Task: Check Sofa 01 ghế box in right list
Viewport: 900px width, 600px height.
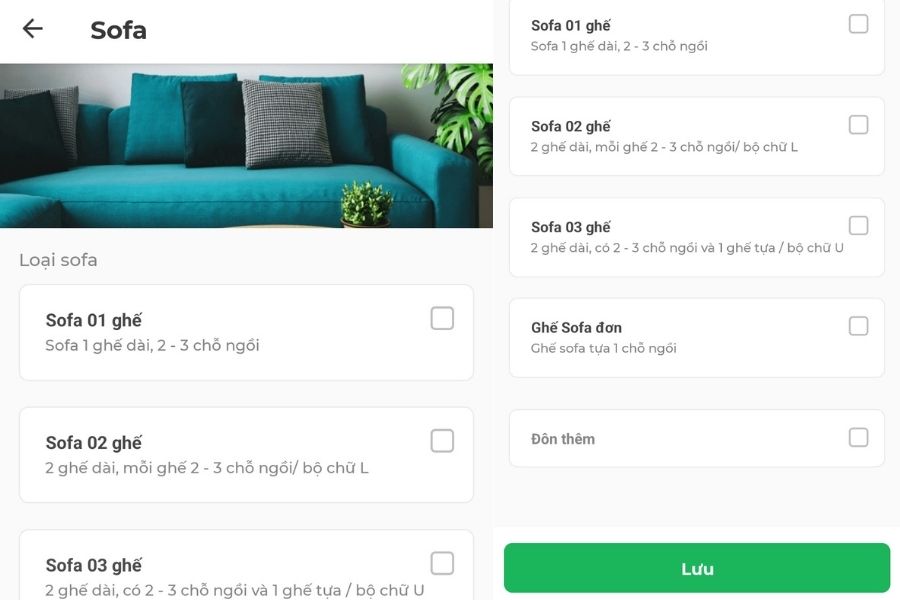Action: click(x=858, y=24)
